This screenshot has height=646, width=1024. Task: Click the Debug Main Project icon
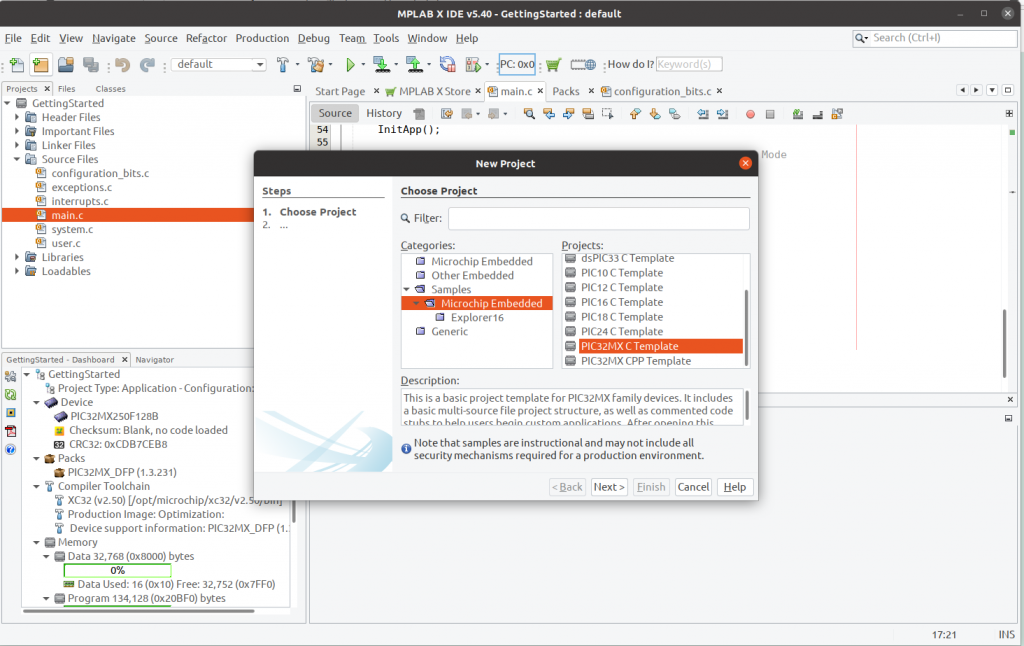pyautogui.click(x=473, y=65)
